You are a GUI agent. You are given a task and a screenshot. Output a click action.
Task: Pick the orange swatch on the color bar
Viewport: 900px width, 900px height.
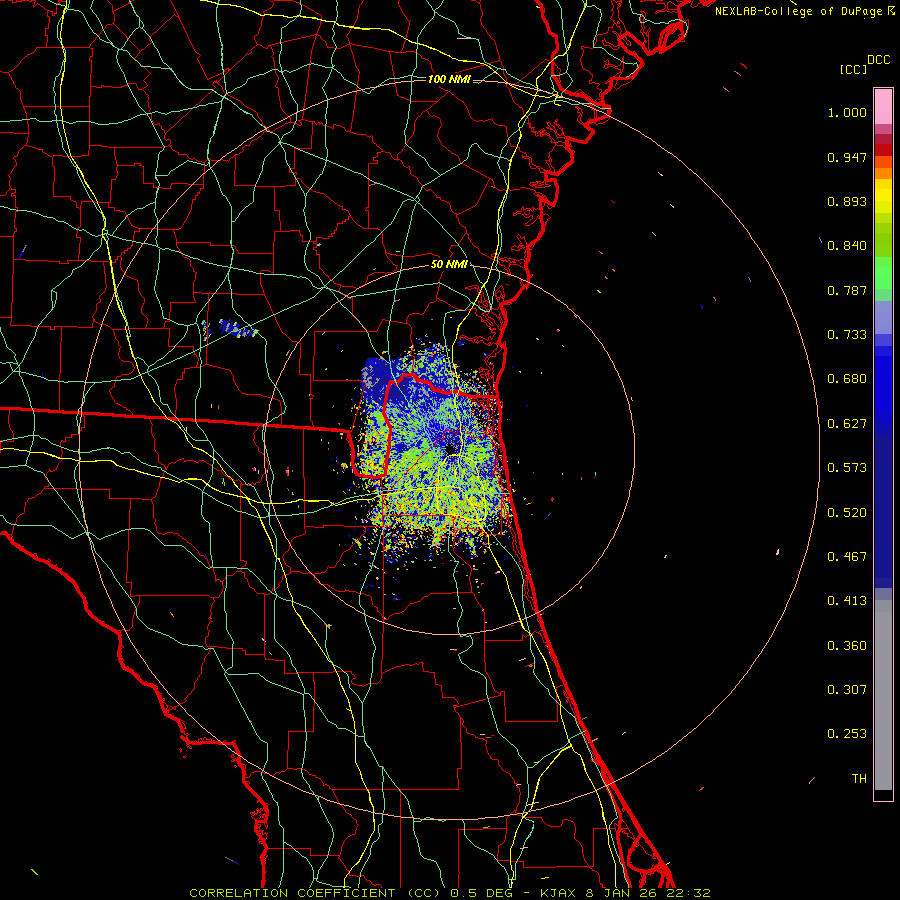click(x=883, y=173)
